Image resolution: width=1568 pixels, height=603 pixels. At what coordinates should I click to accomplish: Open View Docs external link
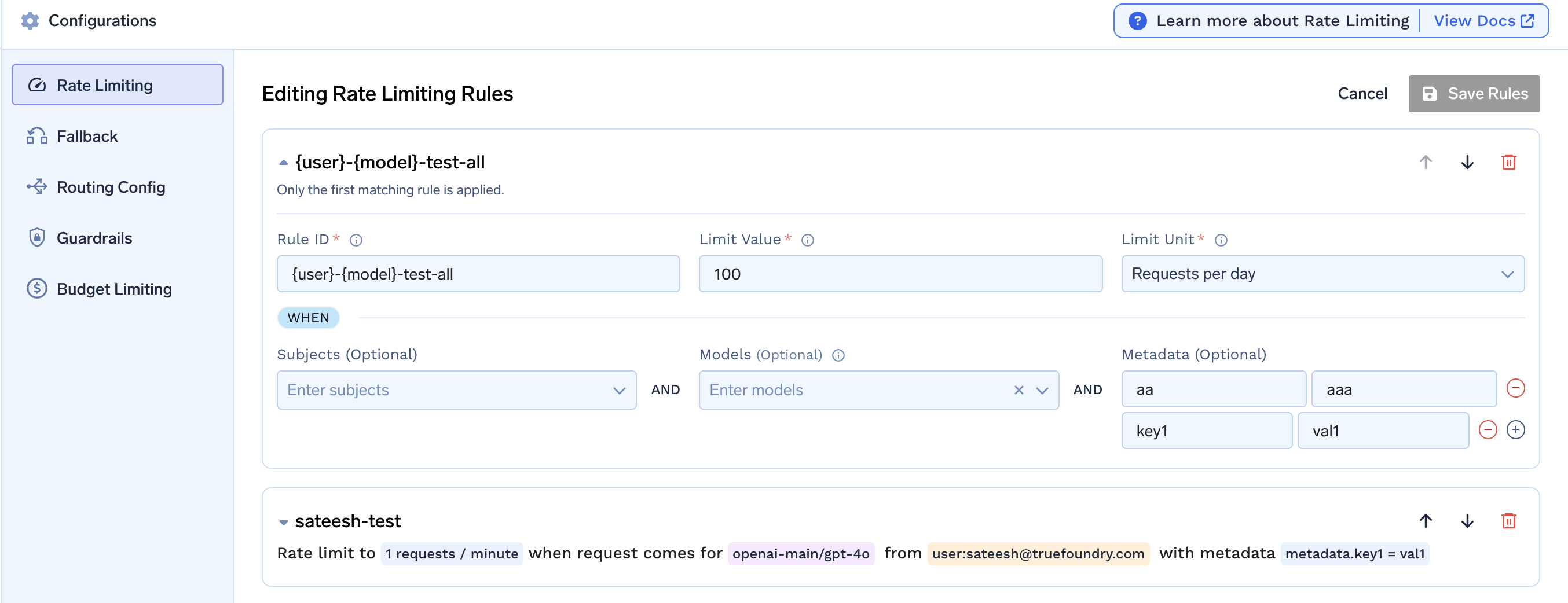[1483, 21]
